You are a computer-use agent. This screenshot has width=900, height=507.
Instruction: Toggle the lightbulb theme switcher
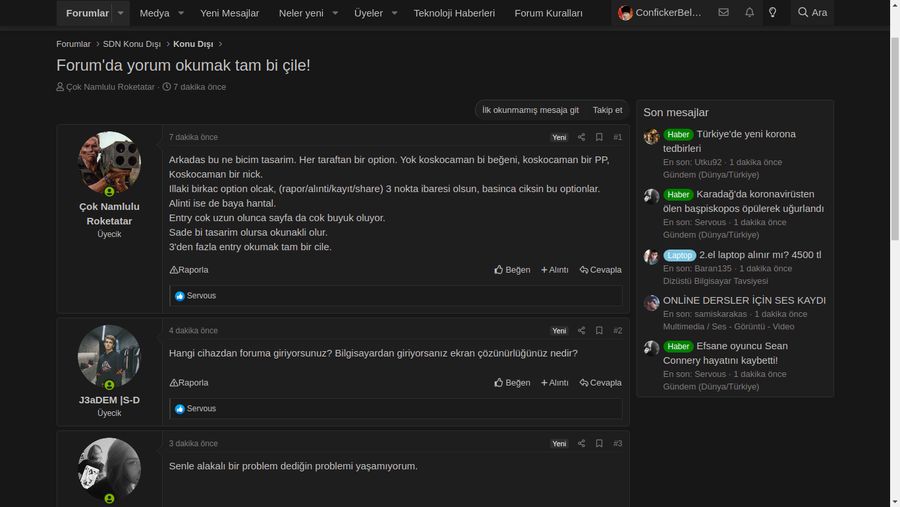(x=772, y=13)
